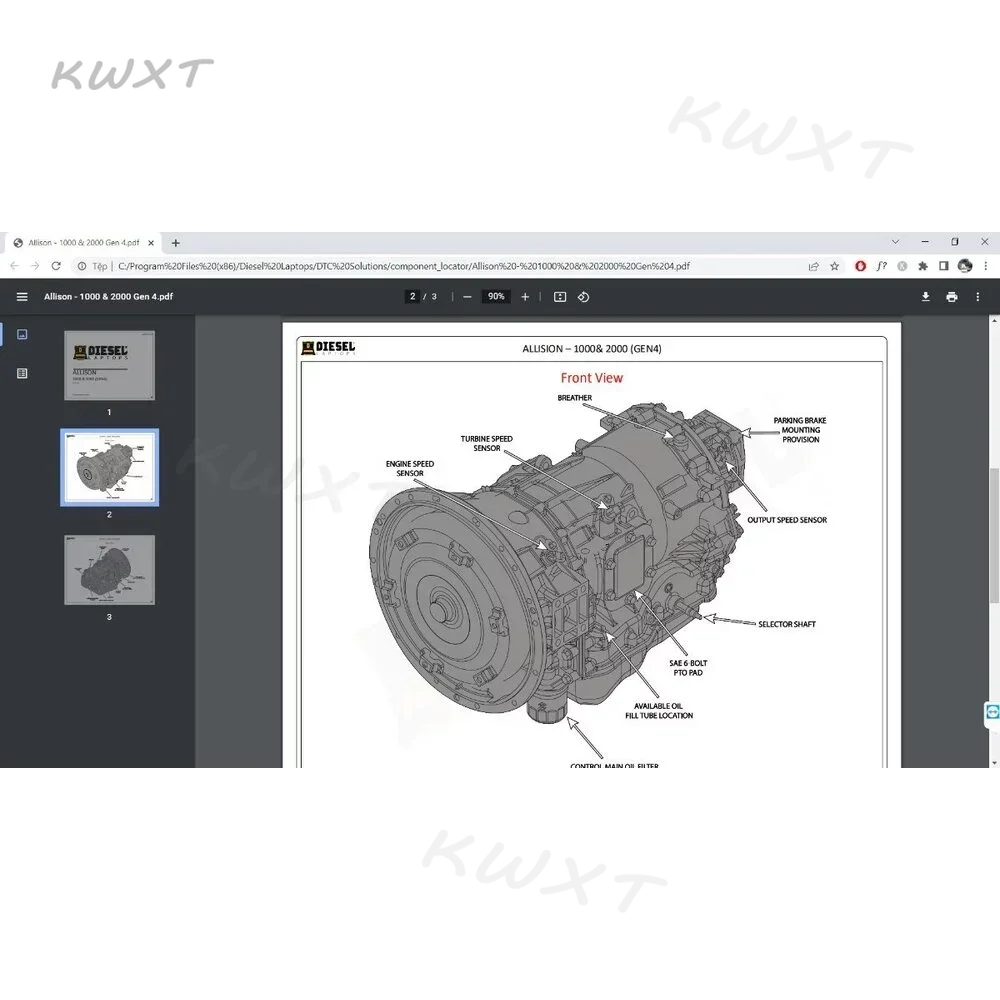Click the TURBINE SPEED SENSOR label
This screenshot has height=1000, width=1000.
pyautogui.click(x=487, y=443)
